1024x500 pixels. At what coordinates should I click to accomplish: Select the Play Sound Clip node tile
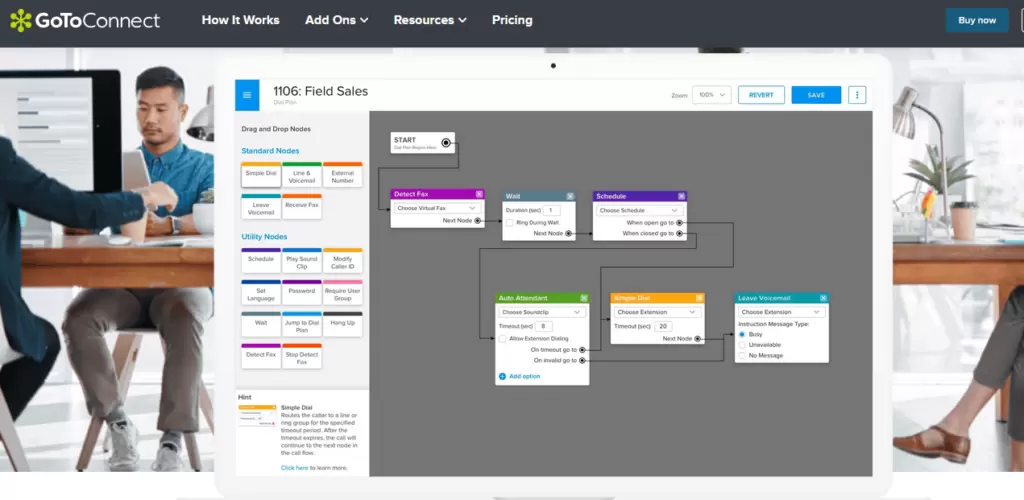point(302,260)
